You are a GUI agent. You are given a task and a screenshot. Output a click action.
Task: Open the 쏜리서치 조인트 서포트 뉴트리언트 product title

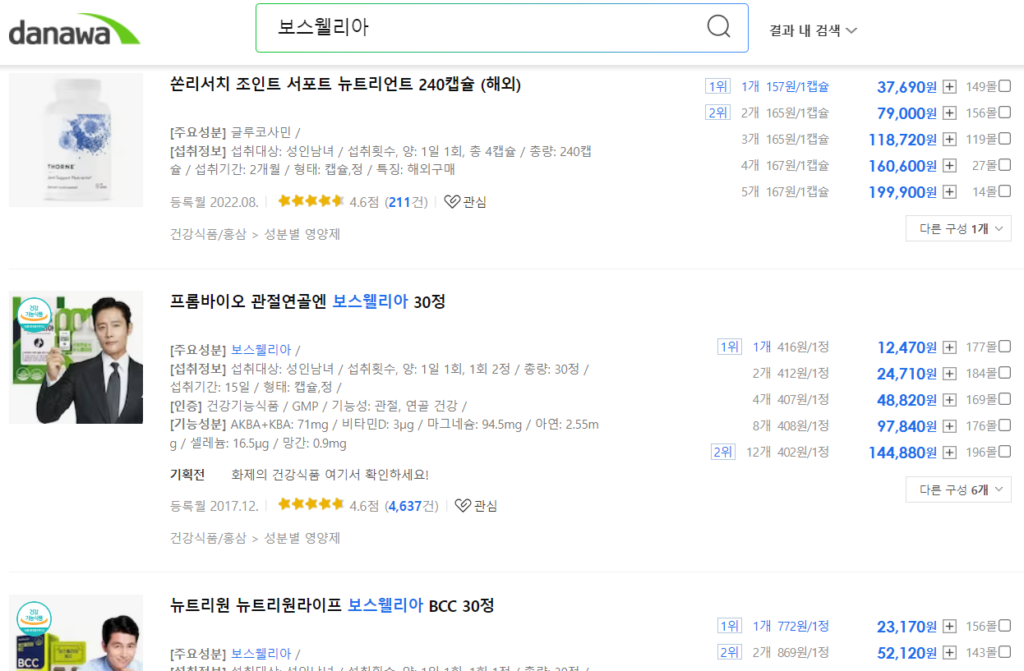(345, 84)
